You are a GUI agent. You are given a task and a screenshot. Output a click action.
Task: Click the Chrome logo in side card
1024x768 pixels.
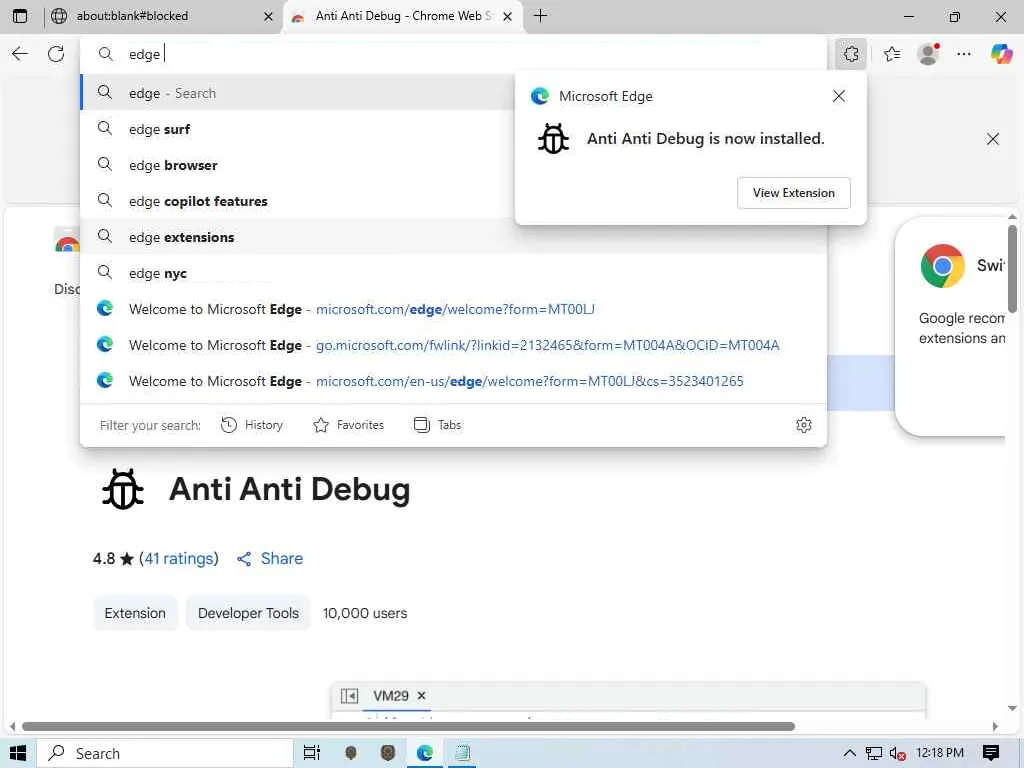point(942,266)
